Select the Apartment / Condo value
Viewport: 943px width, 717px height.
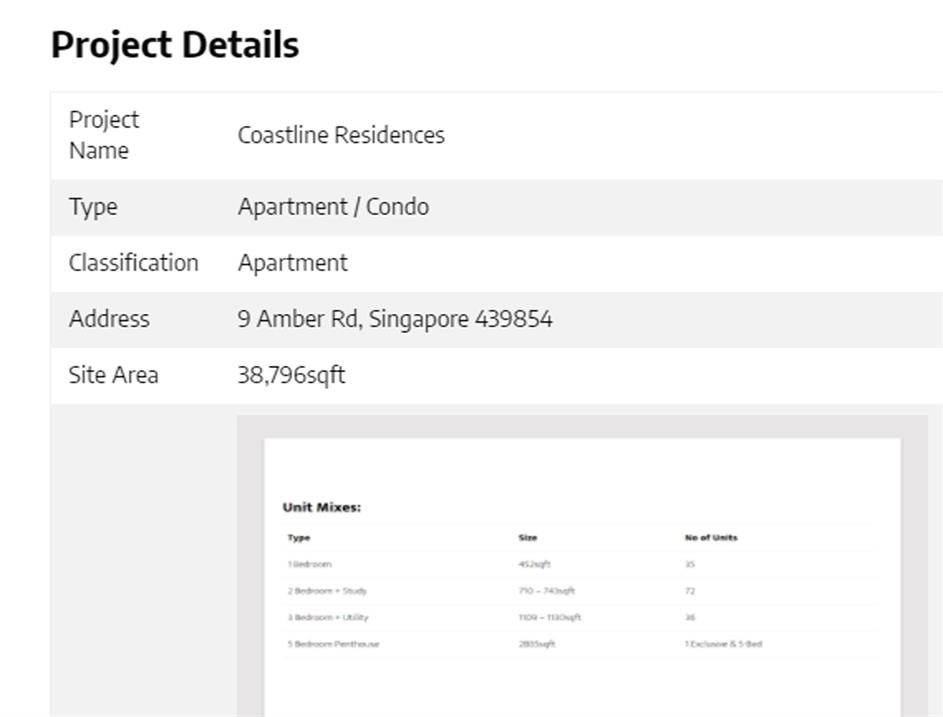pos(333,207)
